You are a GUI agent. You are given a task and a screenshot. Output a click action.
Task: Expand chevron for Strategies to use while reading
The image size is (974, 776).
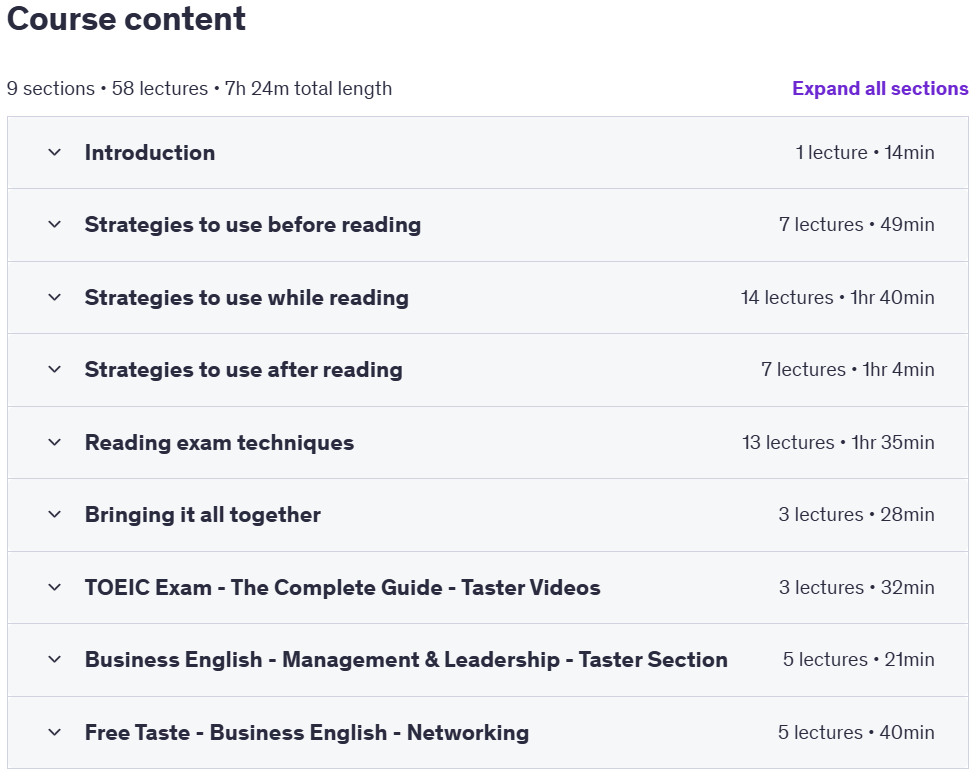tap(55, 298)
